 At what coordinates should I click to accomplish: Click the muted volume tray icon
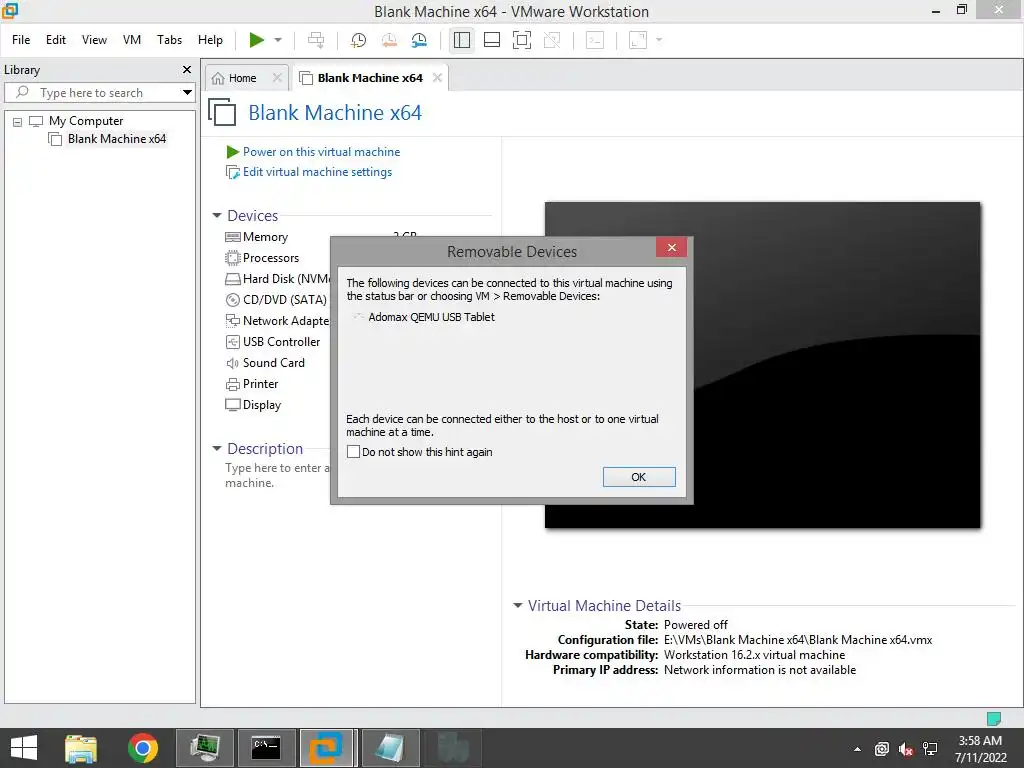point(906,749)
